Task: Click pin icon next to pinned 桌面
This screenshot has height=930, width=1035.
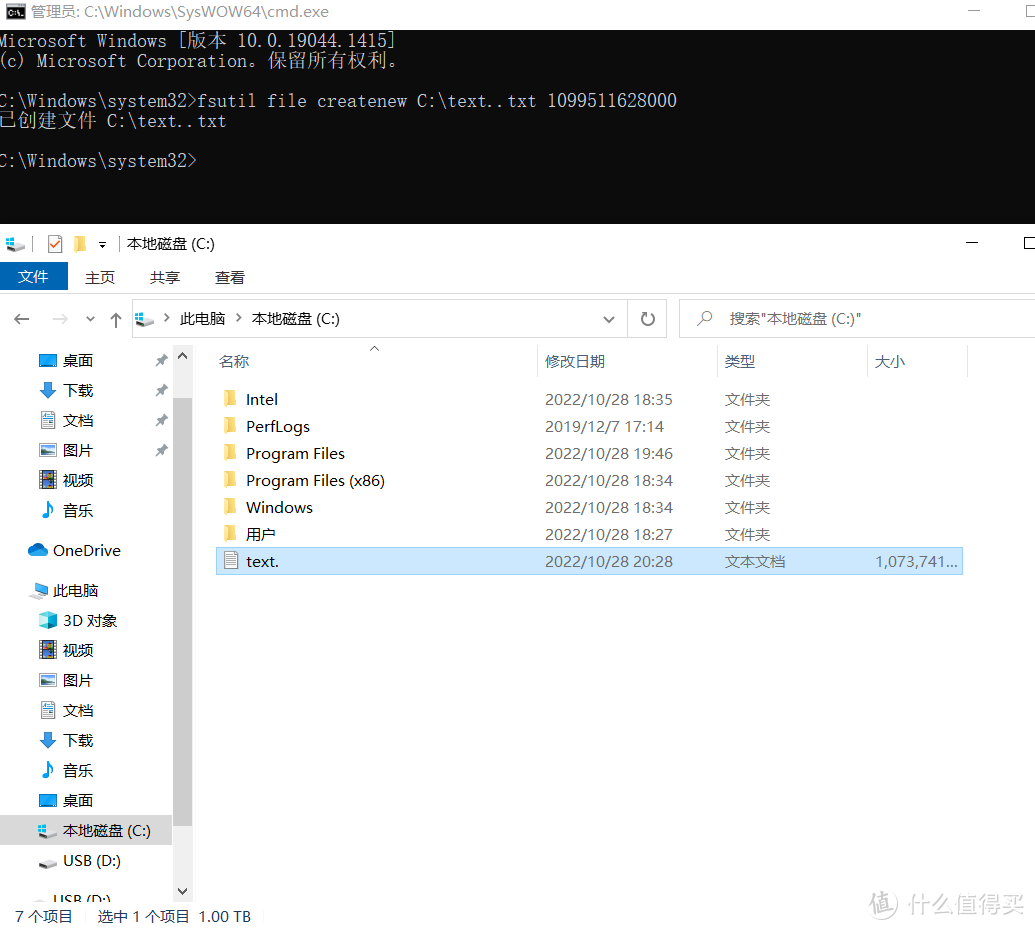Action: point(161,360)
